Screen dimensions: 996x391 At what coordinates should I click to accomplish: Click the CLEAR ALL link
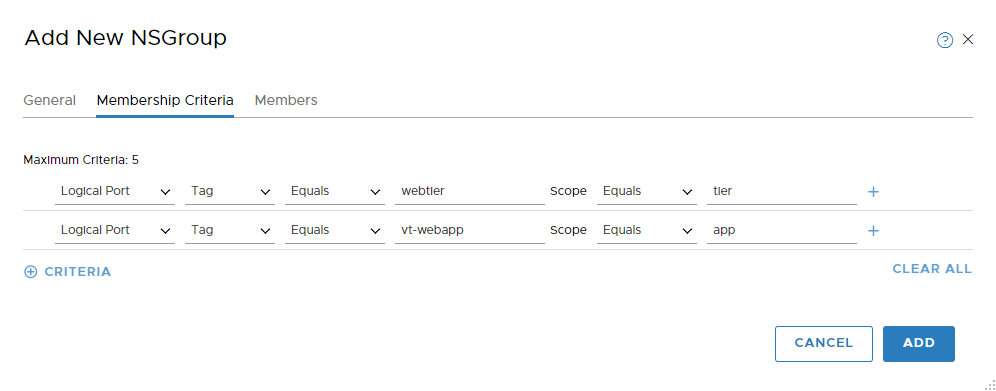coord(932,269)
